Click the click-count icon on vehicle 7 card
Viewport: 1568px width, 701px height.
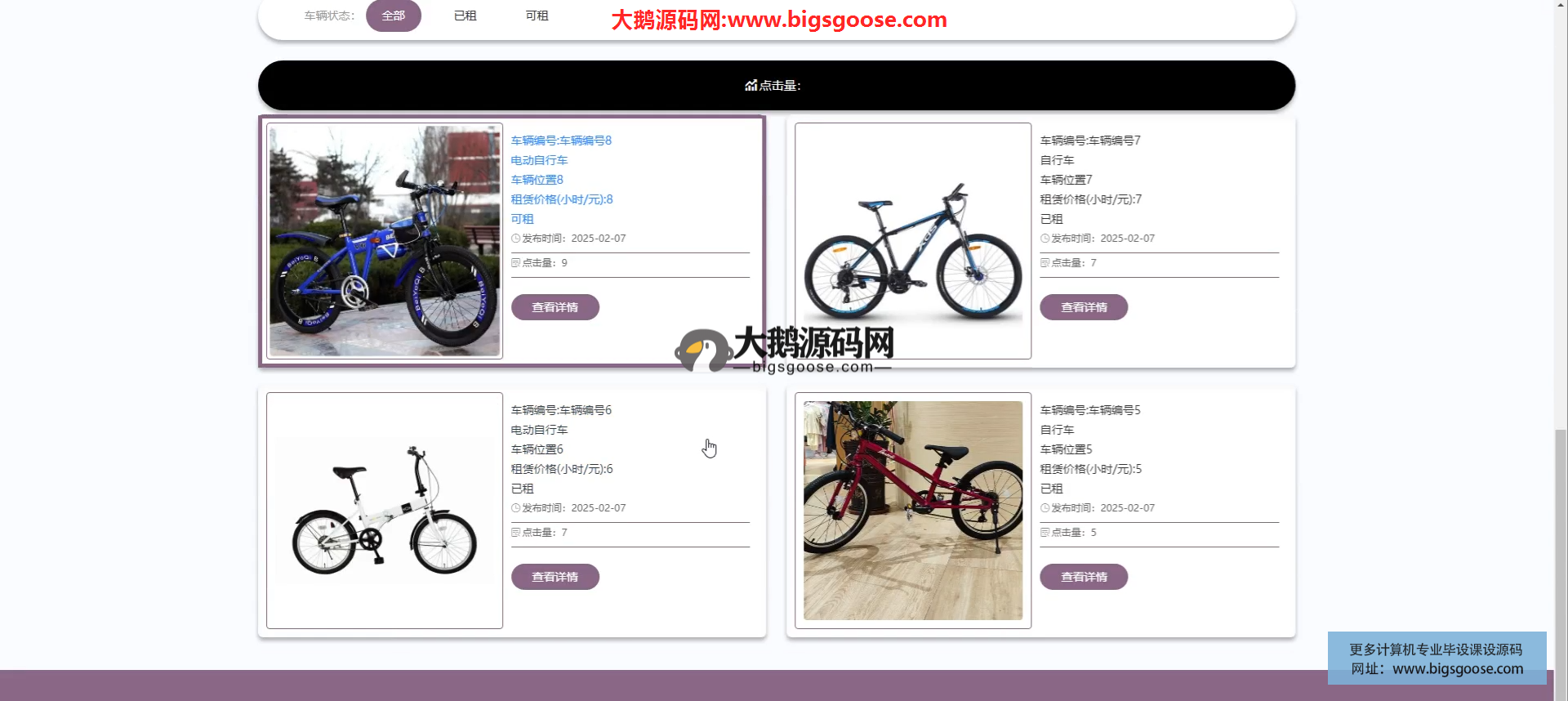(1045, 263)
